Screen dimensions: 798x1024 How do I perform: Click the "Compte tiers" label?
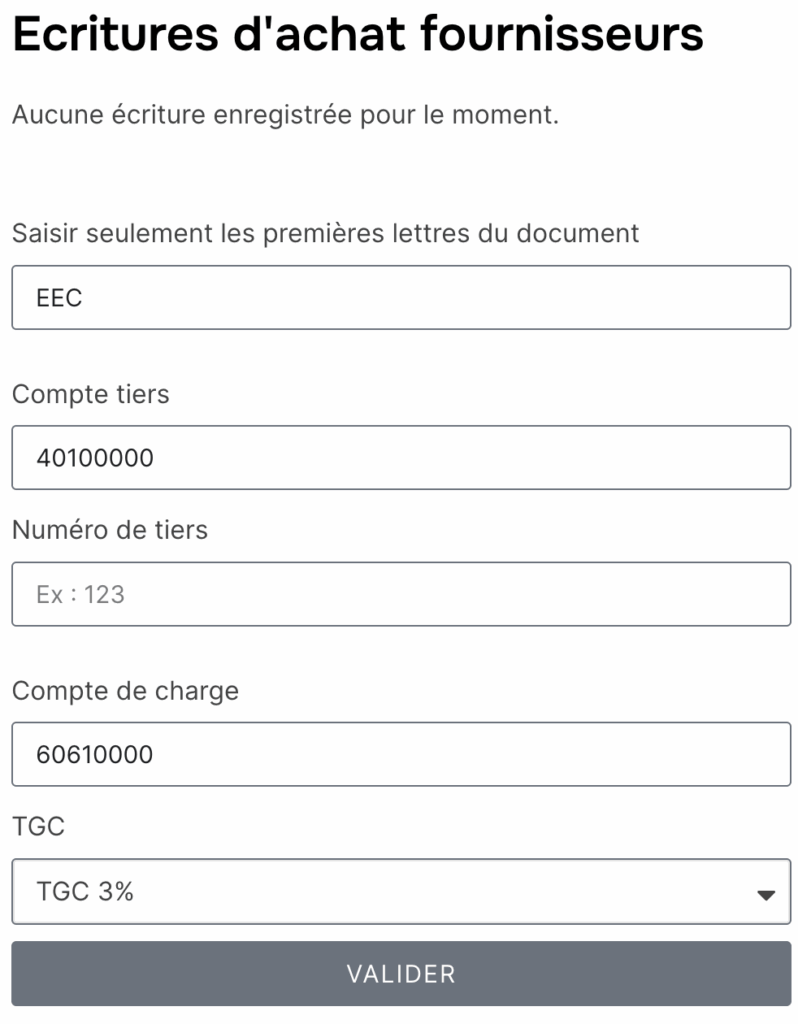pyautogui.click(x=90, y=394)
